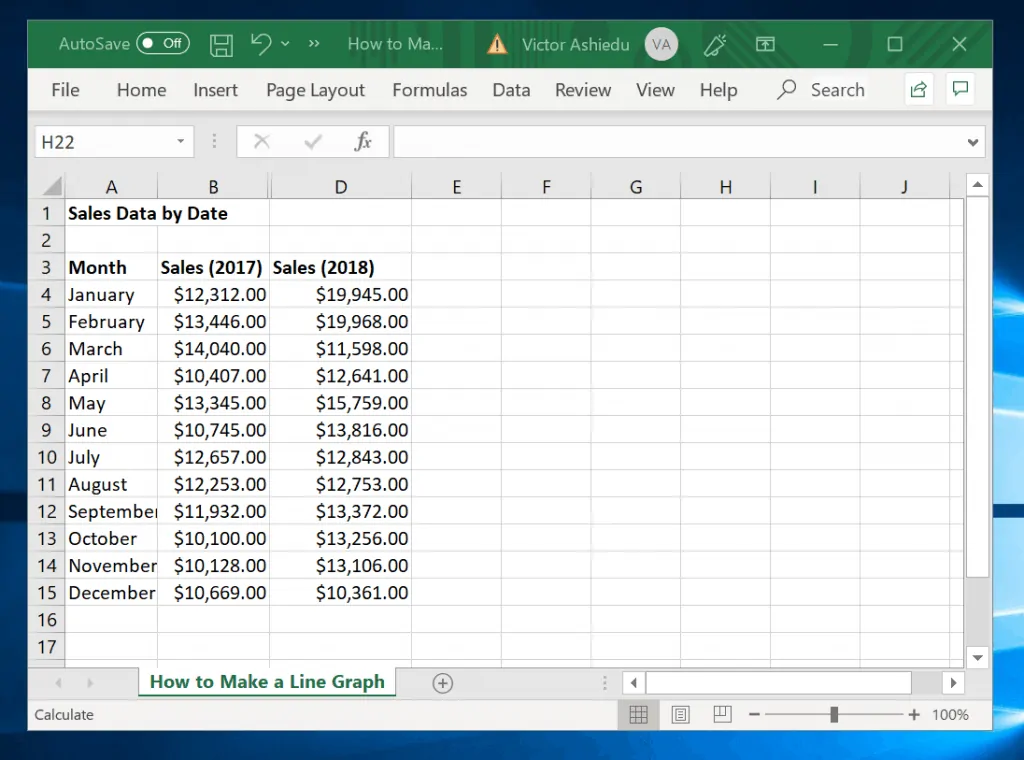The width and height of the screenshot is (1024, 760).
Task: Select the 'How to Make a Line Graph' sheet tab
Action: click(266, 682)
